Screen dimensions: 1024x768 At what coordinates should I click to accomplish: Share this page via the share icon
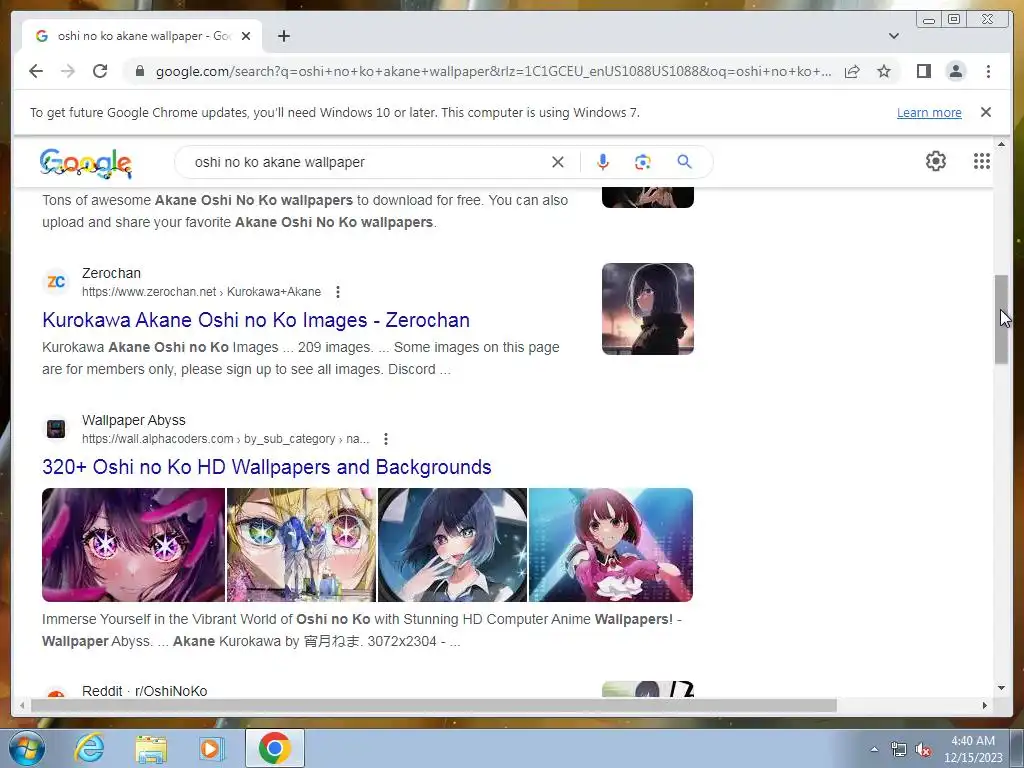tap(852, 71)
